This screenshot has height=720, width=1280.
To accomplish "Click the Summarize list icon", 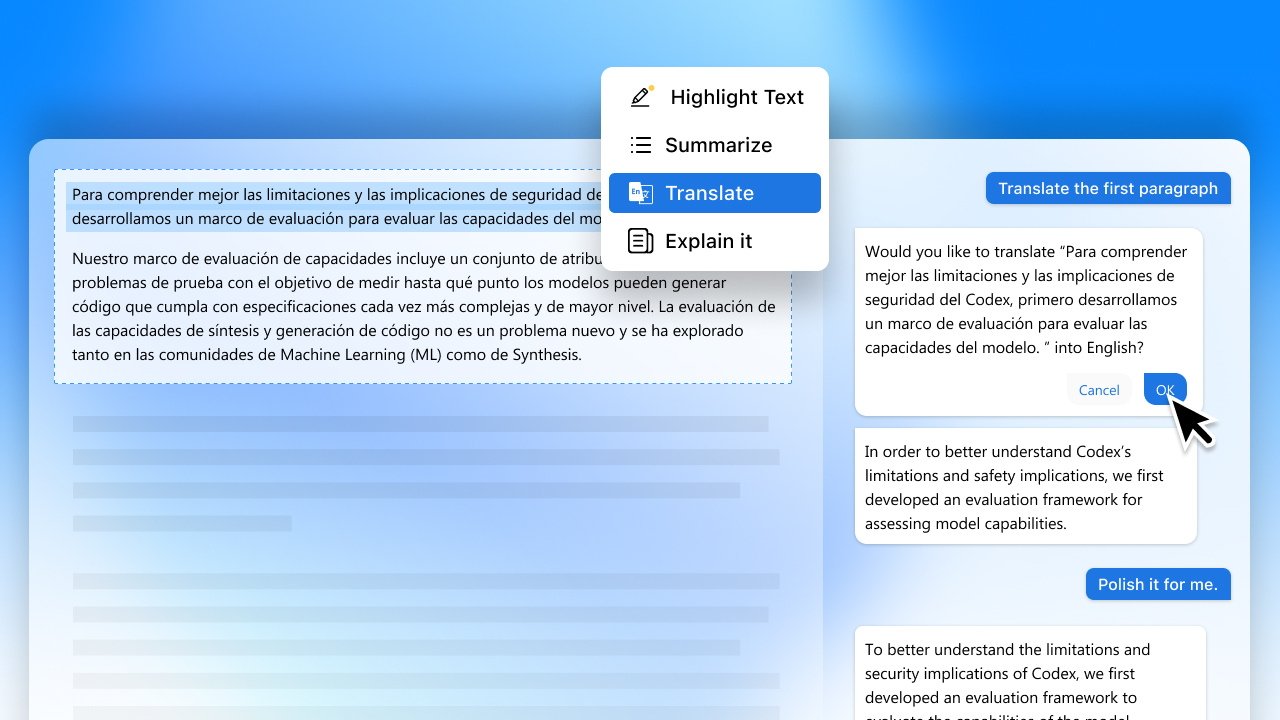I will 640,145.
